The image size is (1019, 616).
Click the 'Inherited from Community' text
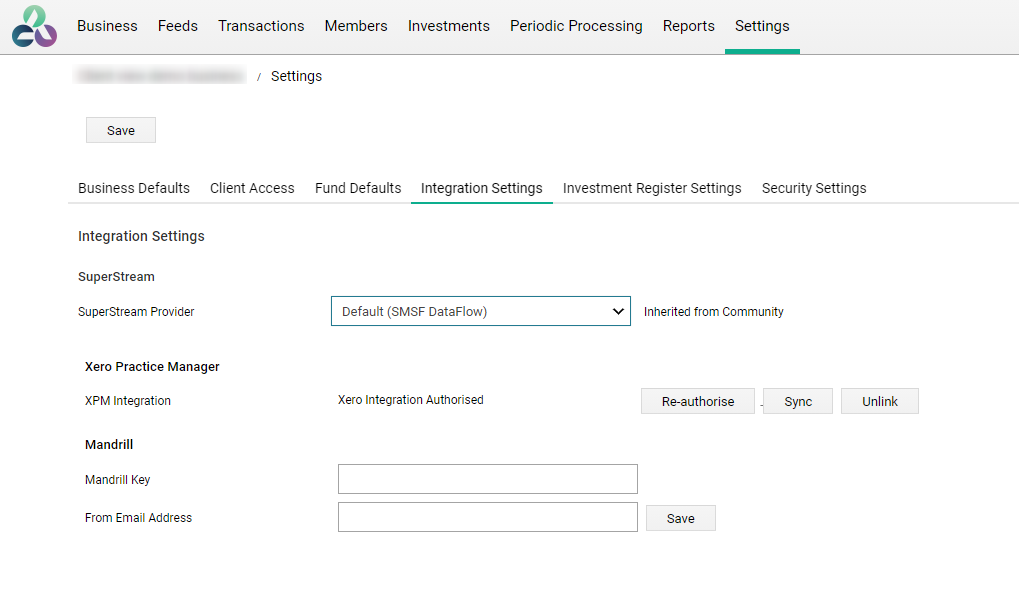pyautogui.click(x=714, y=312)
